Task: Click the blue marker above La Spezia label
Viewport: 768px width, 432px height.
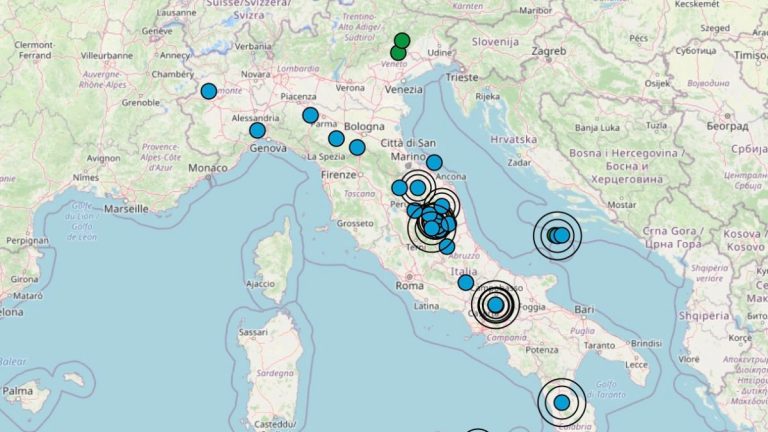Action: tap(336, 138)
